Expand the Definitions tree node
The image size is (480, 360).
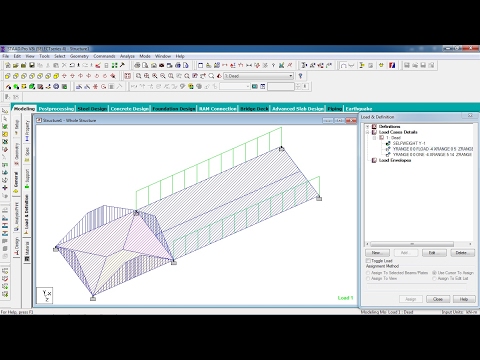(x=368, y=127)
